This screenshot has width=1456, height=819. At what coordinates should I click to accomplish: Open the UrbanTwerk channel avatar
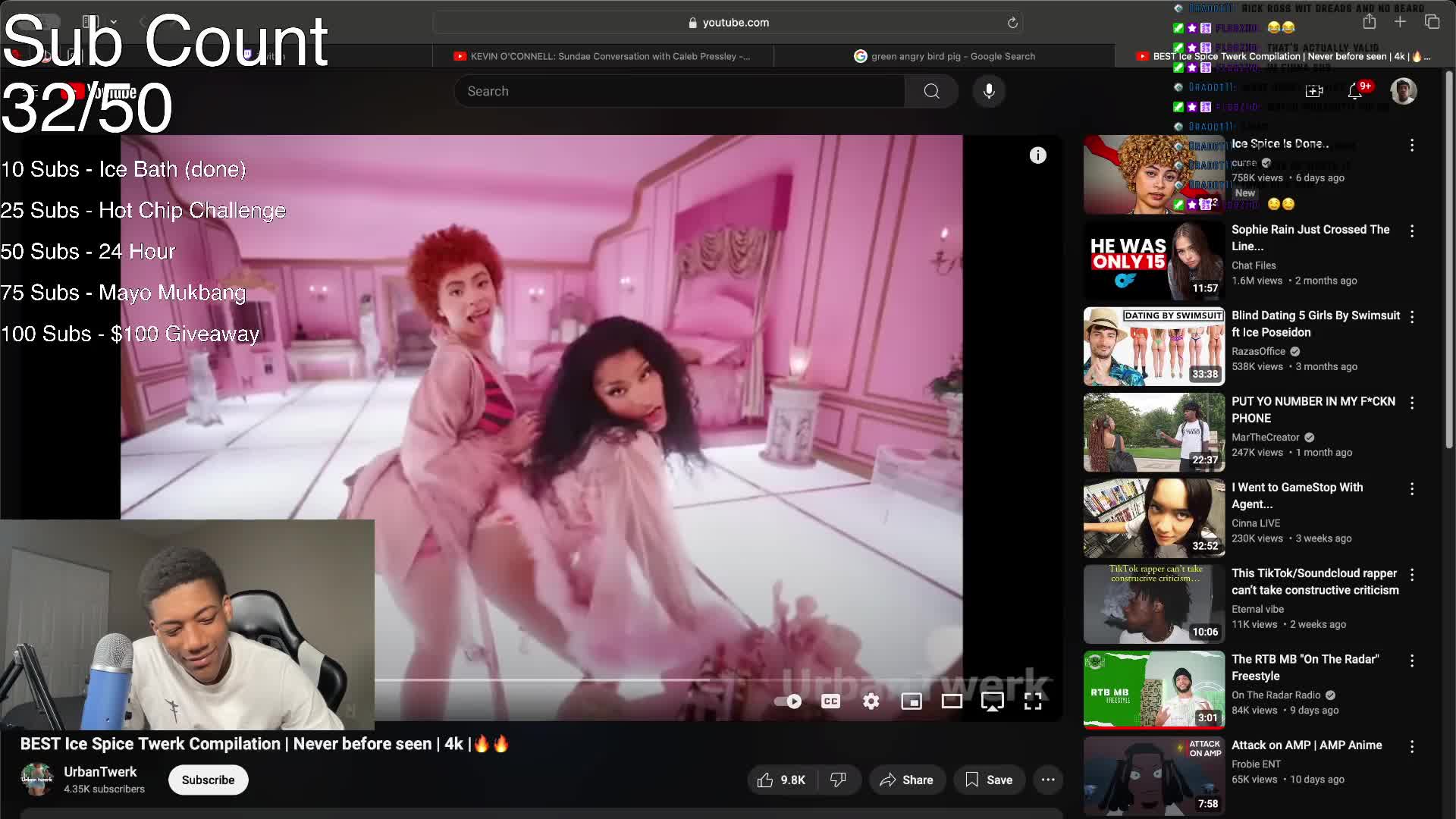click(36, 780)
